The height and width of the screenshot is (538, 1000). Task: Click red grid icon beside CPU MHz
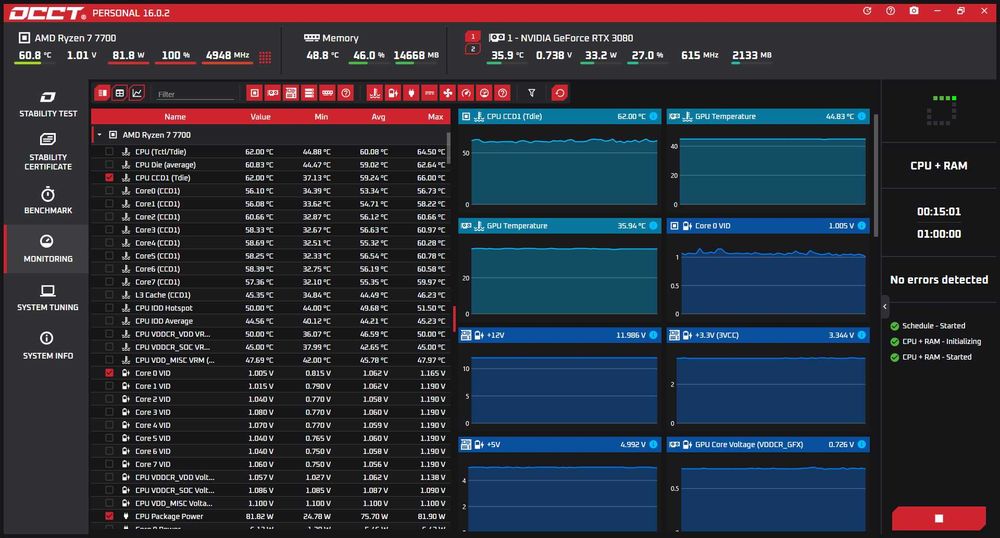pos(265,57)
